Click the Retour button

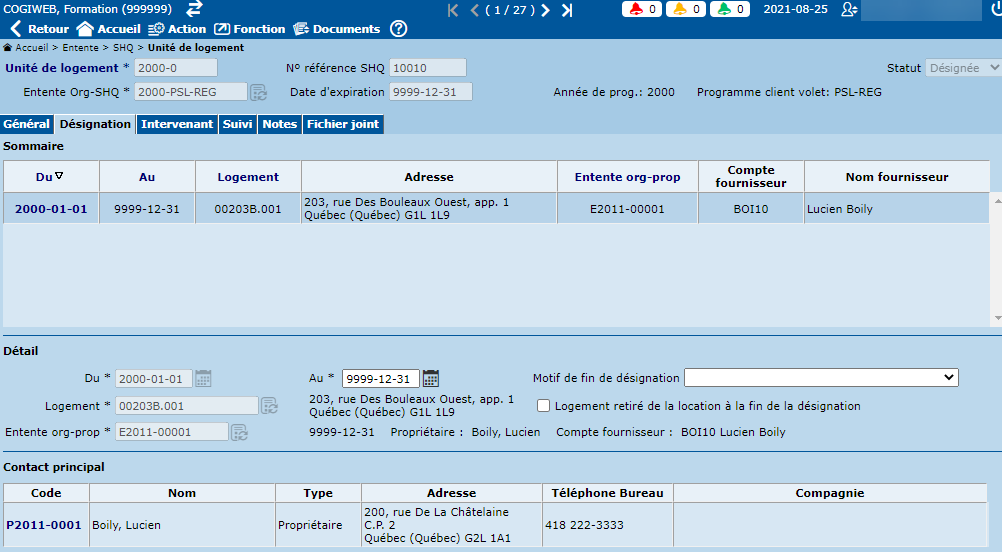coord(40,29)
